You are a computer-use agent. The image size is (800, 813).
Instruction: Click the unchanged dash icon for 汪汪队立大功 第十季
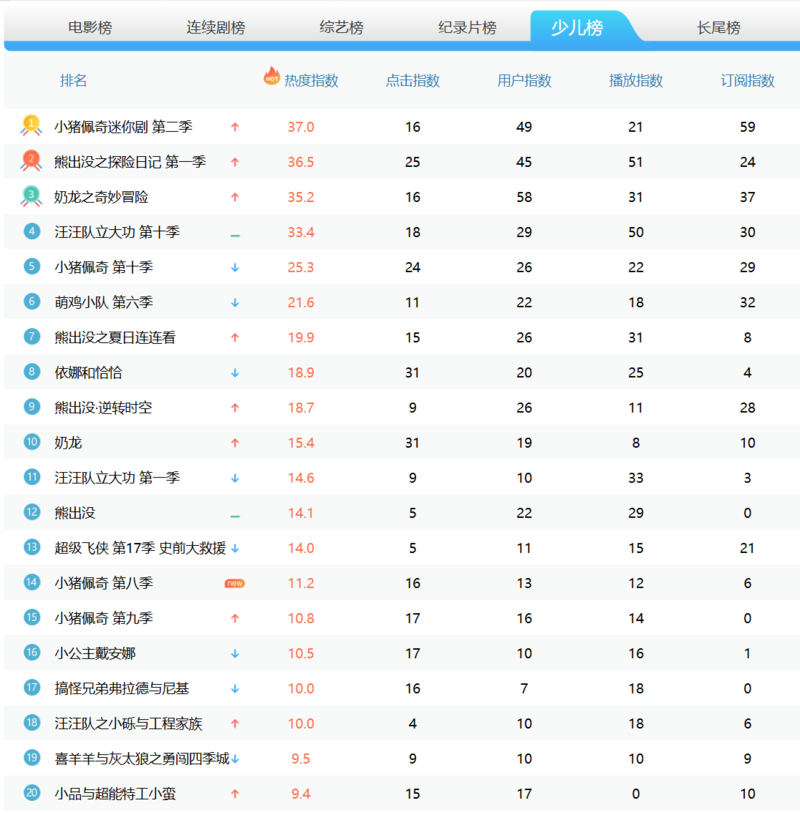point(235,236)
